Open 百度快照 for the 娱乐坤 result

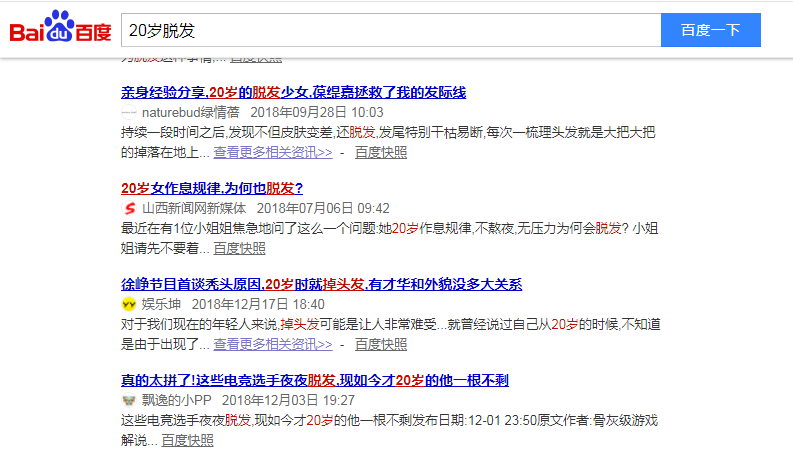click(381, 344)
